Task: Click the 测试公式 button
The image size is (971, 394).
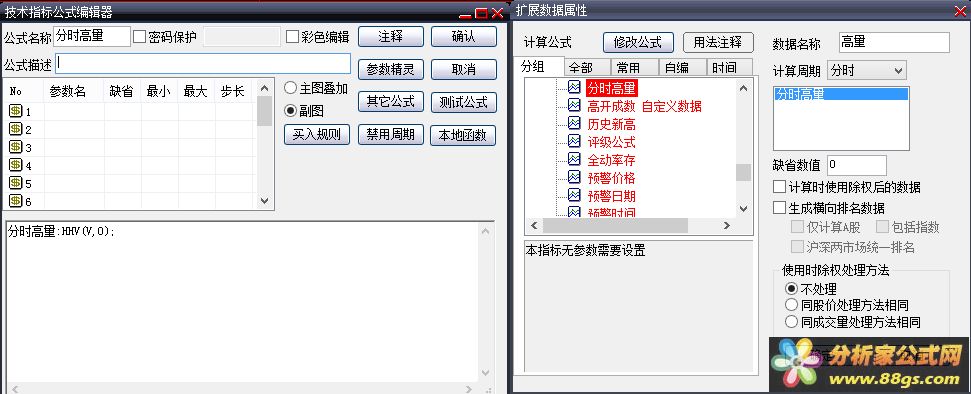Action: coord(464,102)
